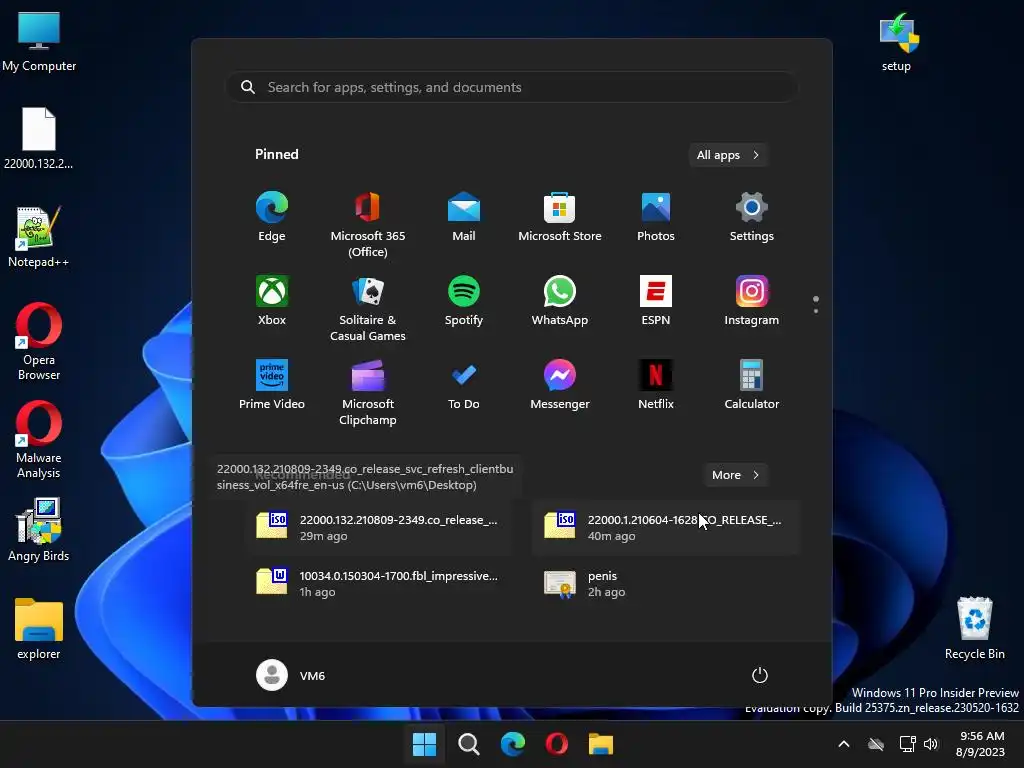This screenshot has width=1024, height=768.
Task: Show hidden tray icons chevron
Action: [x=844, y=744]
